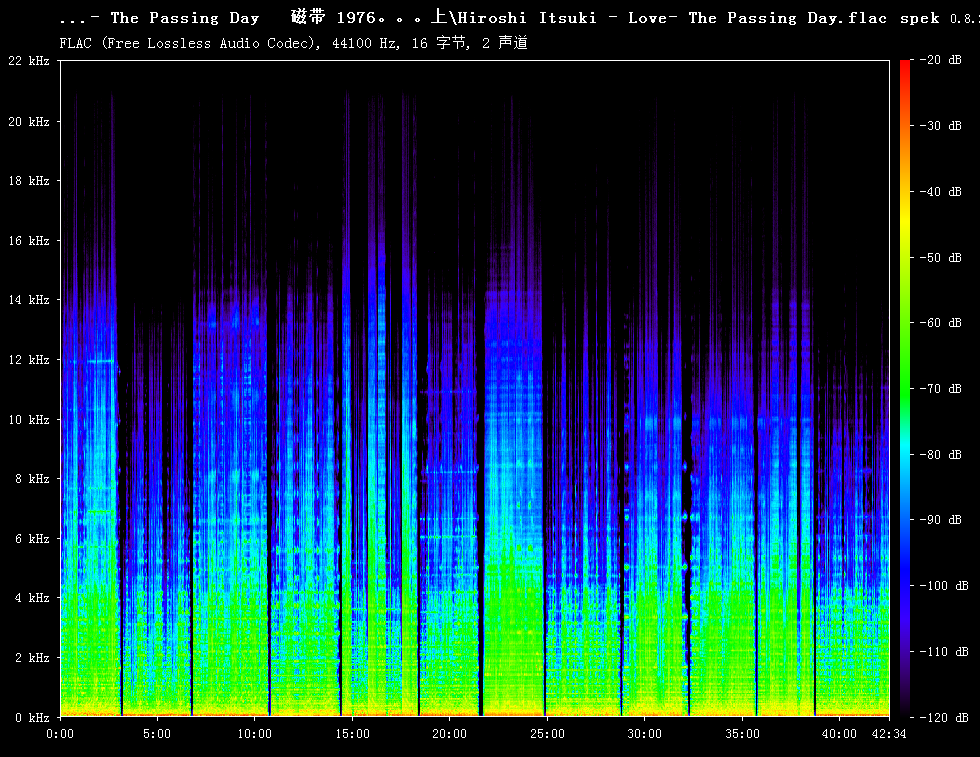Click the -60 dB scale label
Screen dimensions: 980x757
(x=941, y=323)
